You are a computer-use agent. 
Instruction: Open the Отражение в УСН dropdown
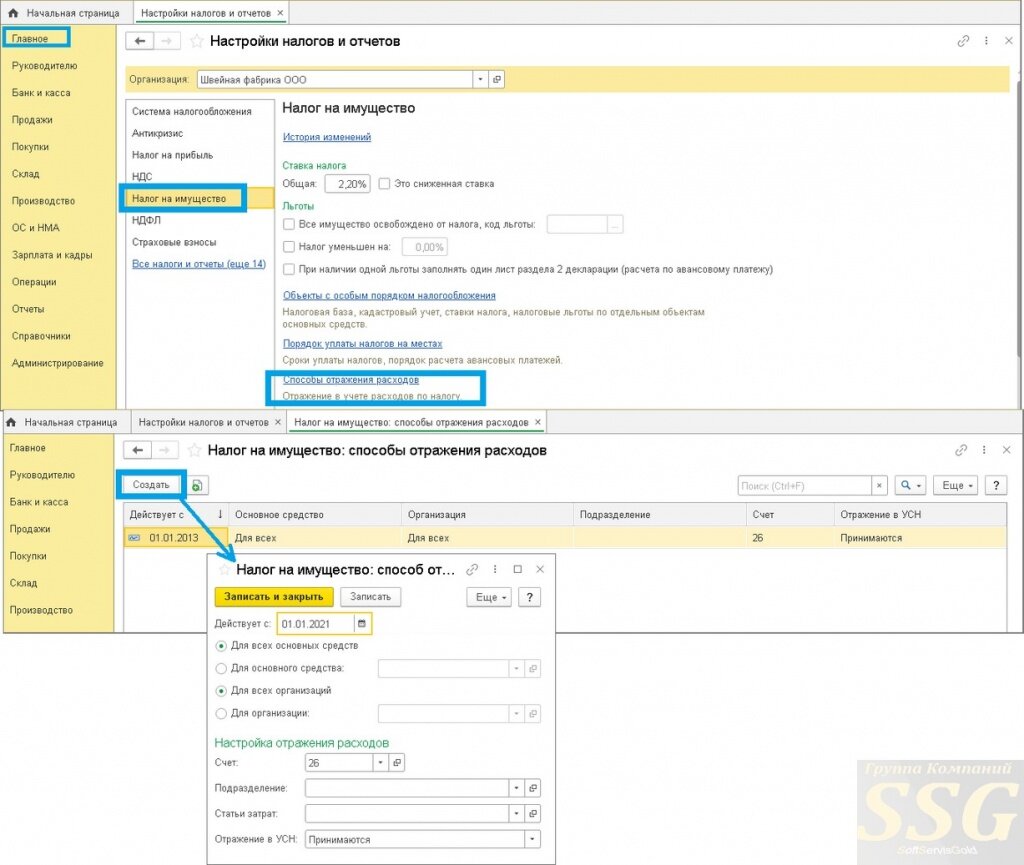pos(533,840)
